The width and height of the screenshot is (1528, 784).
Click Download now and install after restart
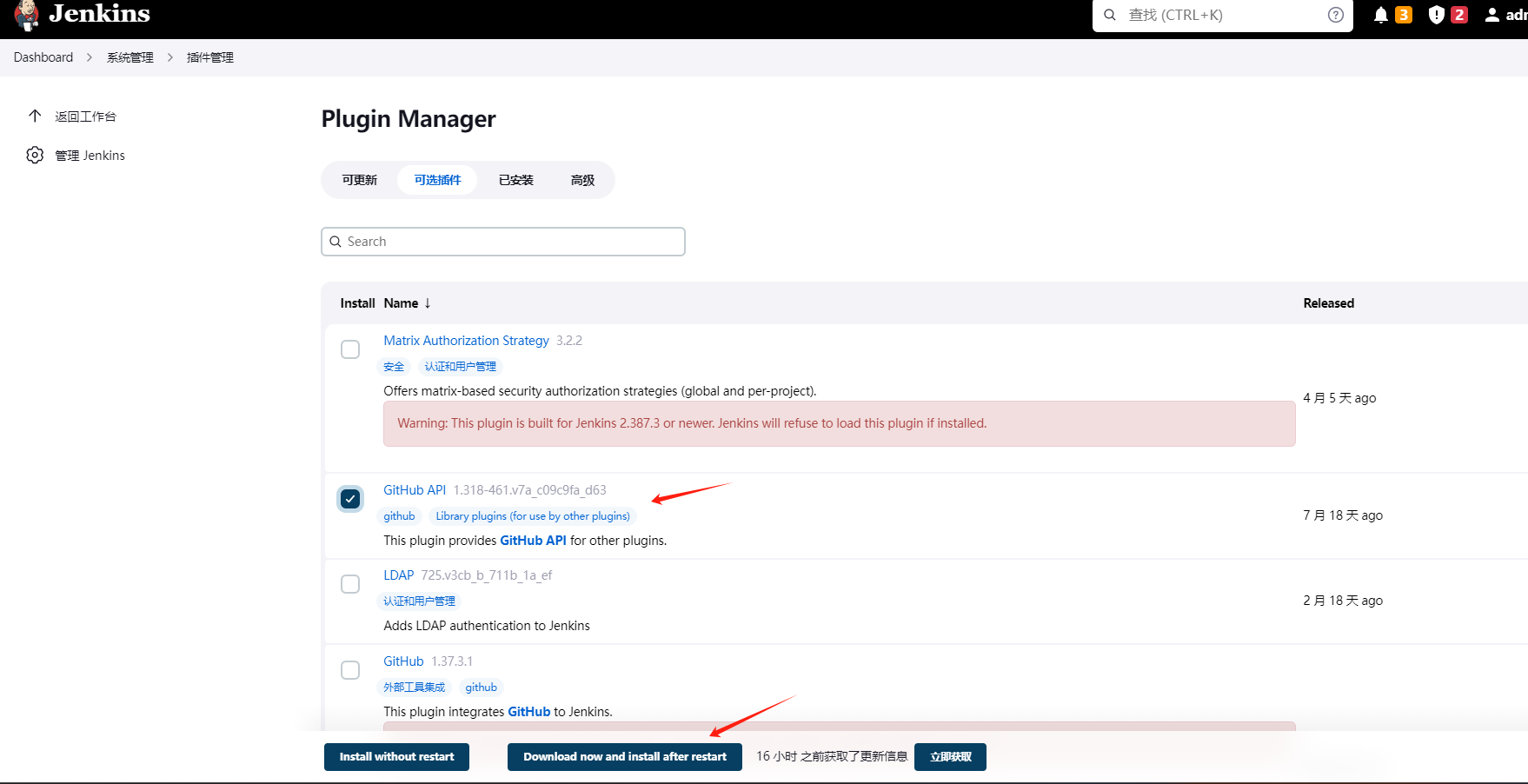pyautogui.click(x=625, y=757)
